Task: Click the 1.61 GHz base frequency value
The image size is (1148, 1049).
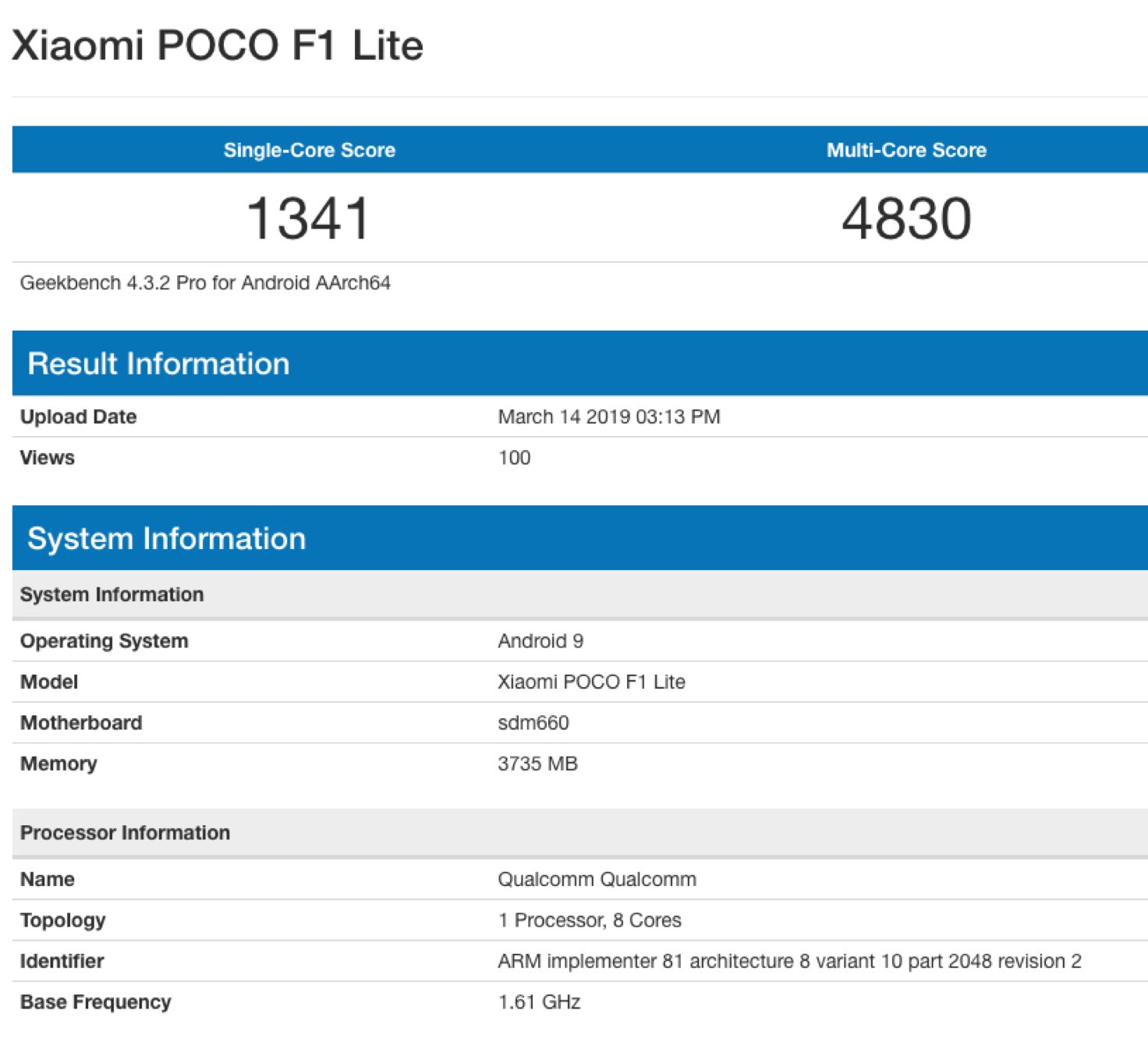Action: click(x=539, y=1002)
